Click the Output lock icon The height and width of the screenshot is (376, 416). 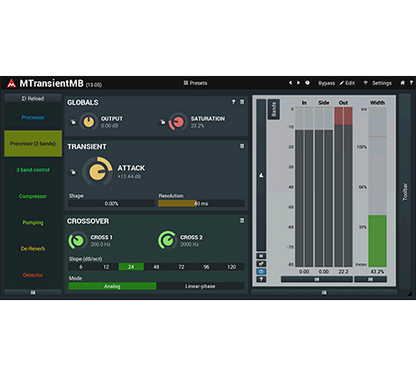coord(73,122)
